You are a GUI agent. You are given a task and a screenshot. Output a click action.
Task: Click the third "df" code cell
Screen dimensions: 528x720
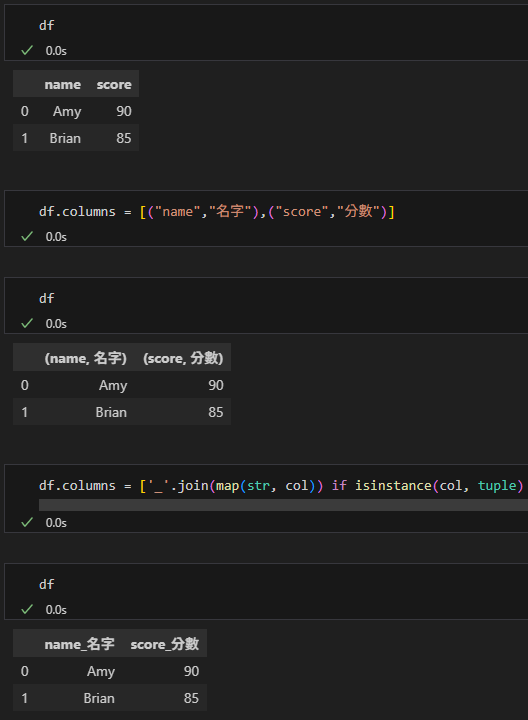(46, 585)
